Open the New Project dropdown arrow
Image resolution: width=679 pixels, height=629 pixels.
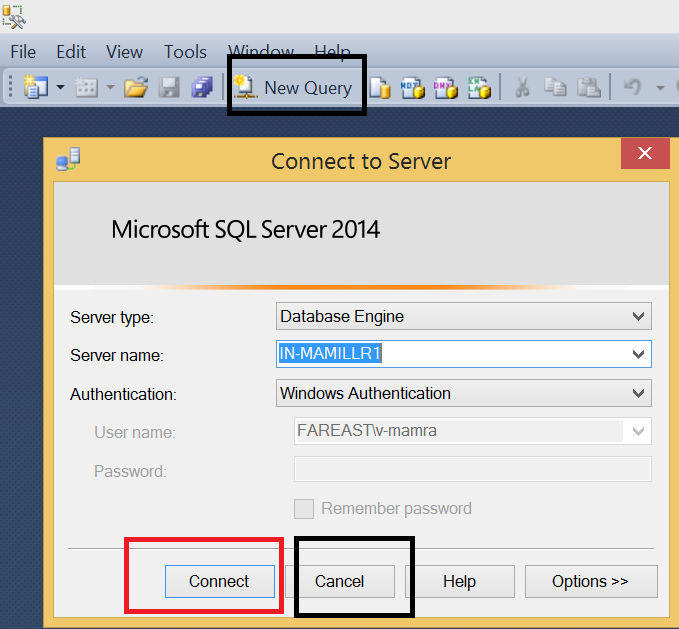(61, 87)
